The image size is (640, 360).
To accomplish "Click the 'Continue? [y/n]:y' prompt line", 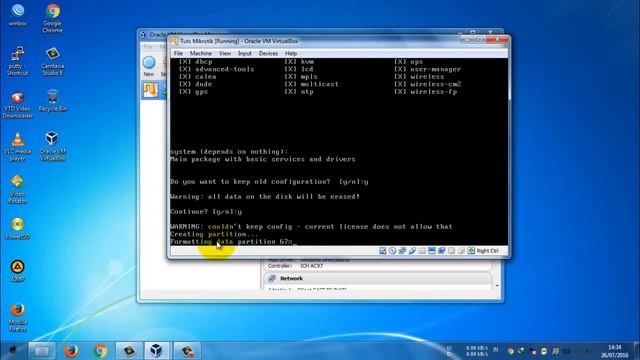I will 206,212.
